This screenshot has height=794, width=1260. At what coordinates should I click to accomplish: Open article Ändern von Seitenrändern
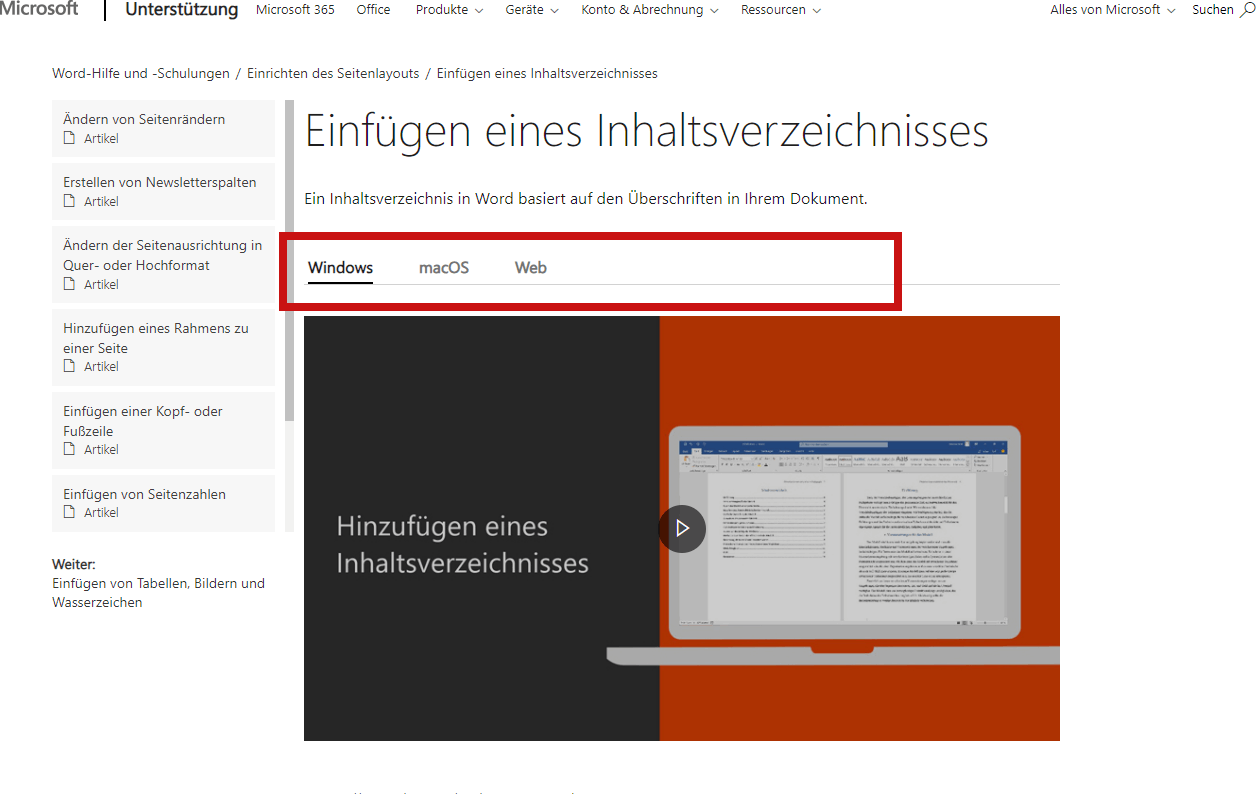point(163,128)
